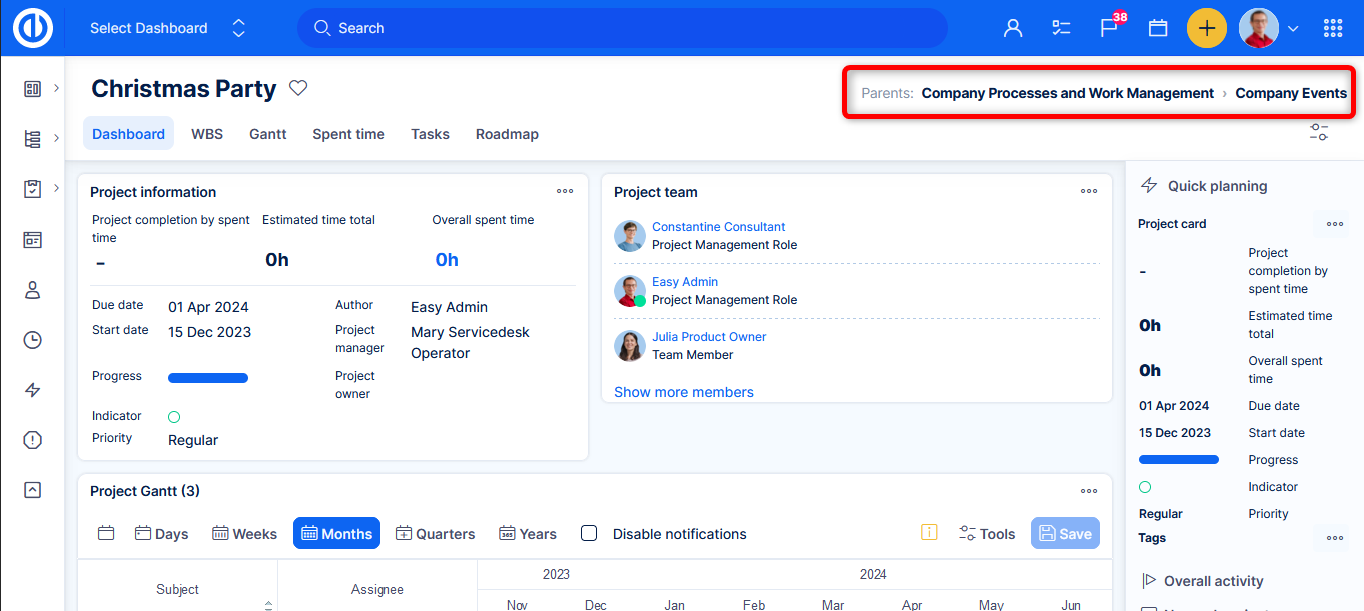Screen dimensions: 1364x611
Task: Open the calendar icon in top bar
Action: (1158, 28)
